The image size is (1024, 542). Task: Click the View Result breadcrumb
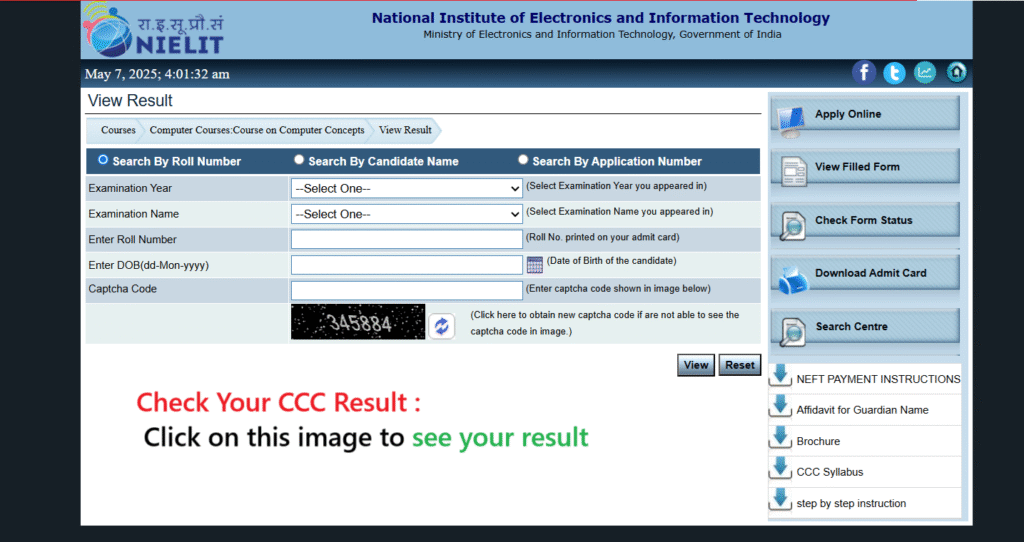(x=405, y=130)
